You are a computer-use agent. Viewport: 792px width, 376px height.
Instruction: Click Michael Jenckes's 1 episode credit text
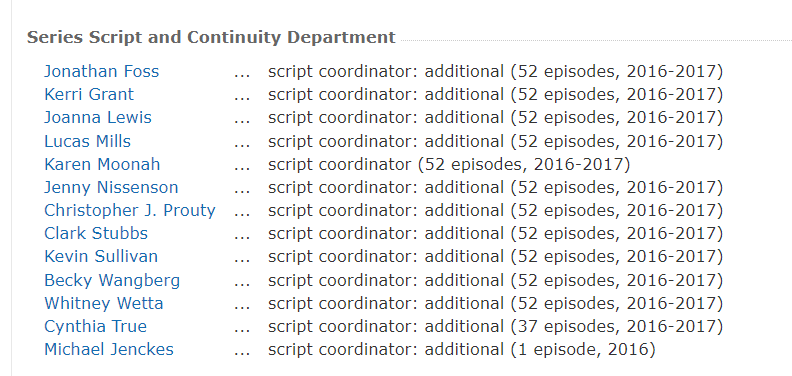pos(462,349)
